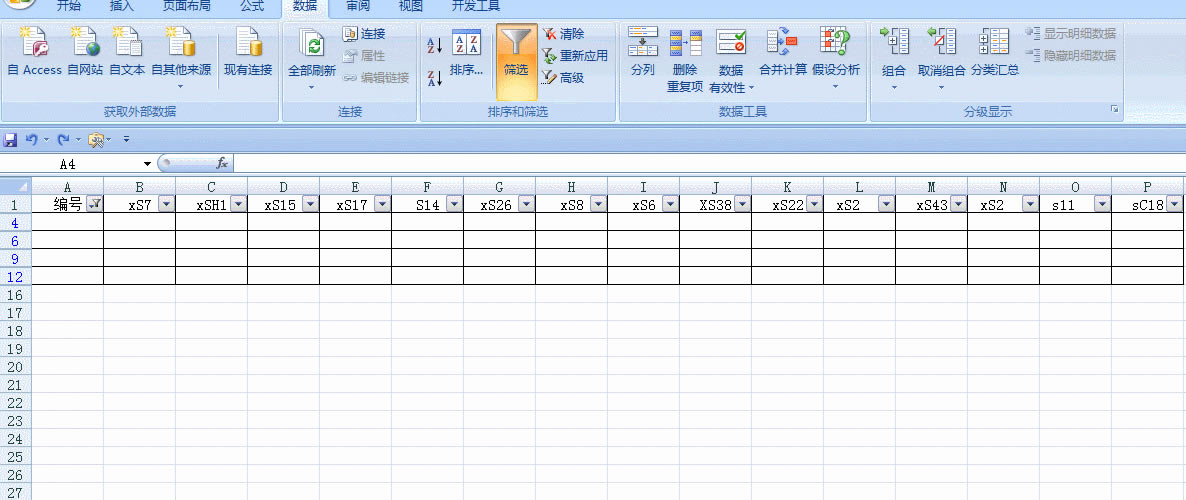The image size is (1186, 500).
Task: Open the xS15 column filter dropdown
Action: 310,204
